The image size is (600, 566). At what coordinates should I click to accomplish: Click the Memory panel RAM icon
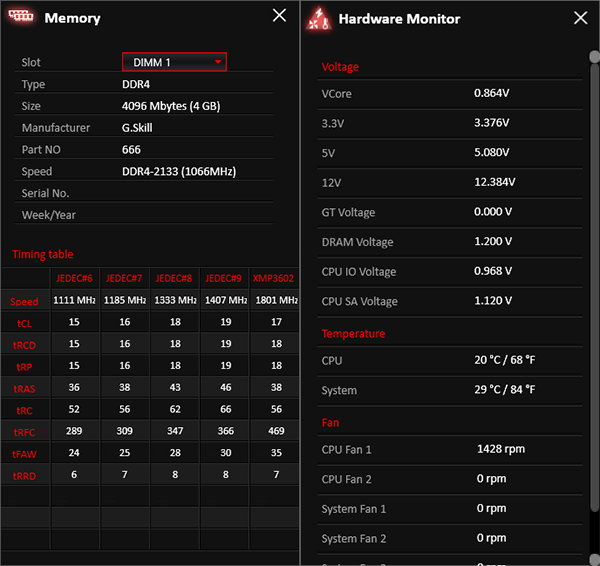click(21, 16)
